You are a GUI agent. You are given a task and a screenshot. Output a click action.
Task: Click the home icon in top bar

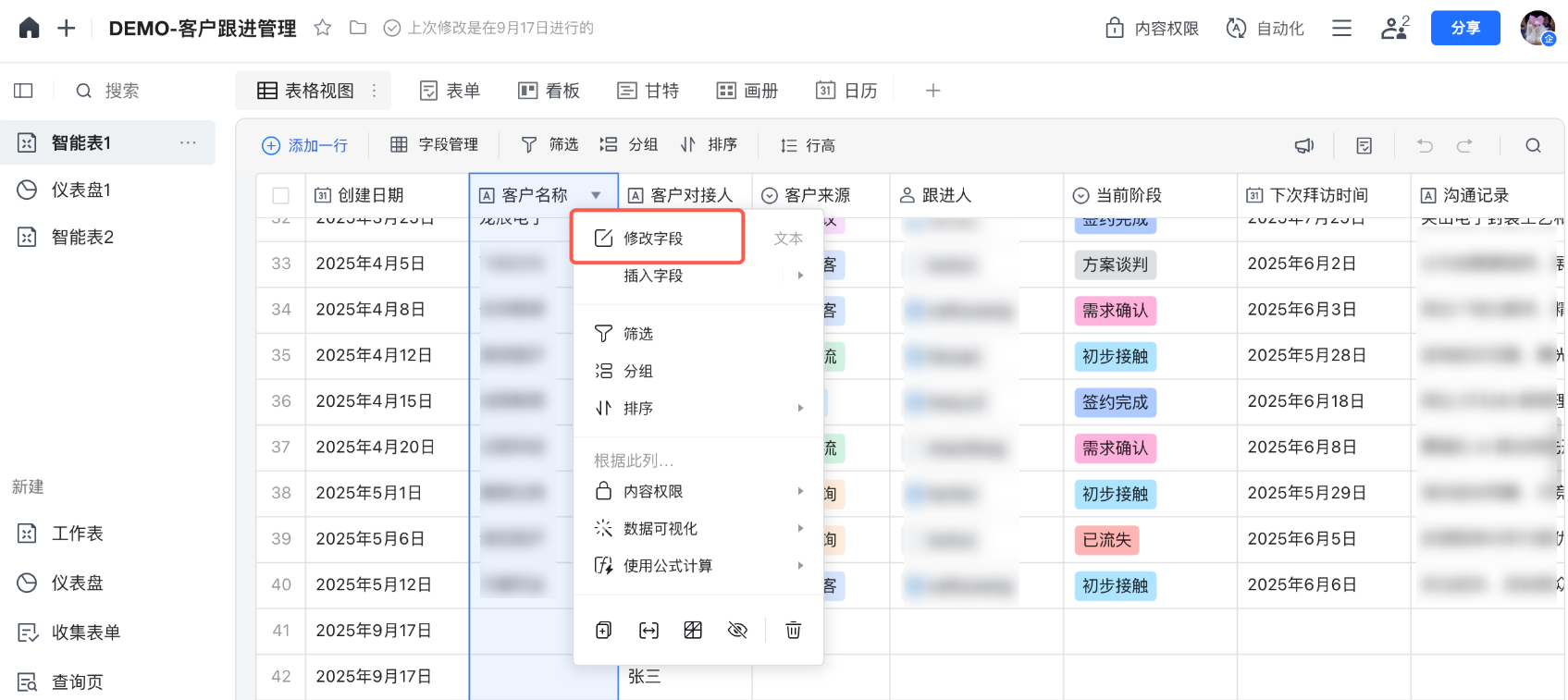point(30,28)
